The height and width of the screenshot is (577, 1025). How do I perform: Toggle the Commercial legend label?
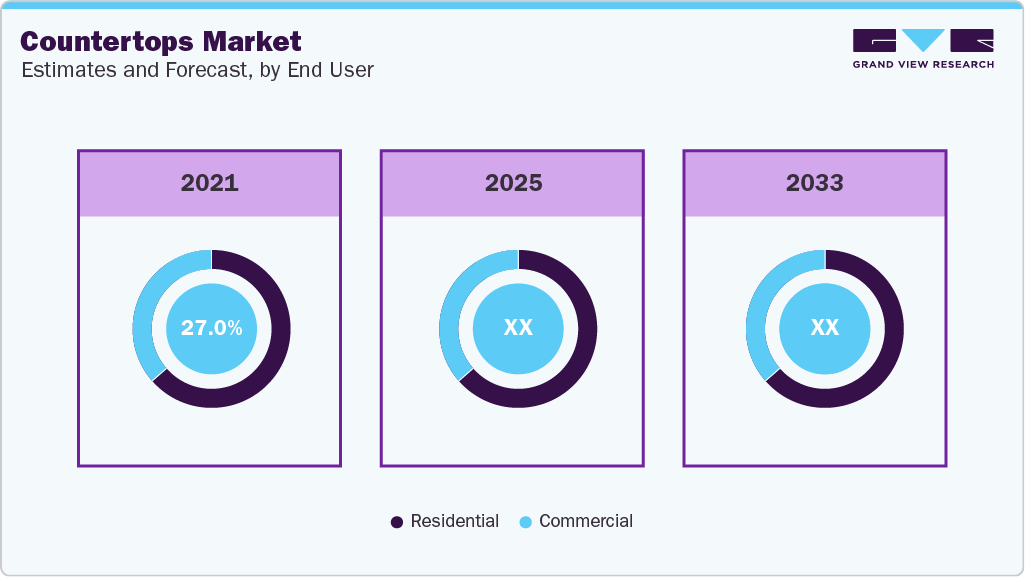[x=585, y=521]
